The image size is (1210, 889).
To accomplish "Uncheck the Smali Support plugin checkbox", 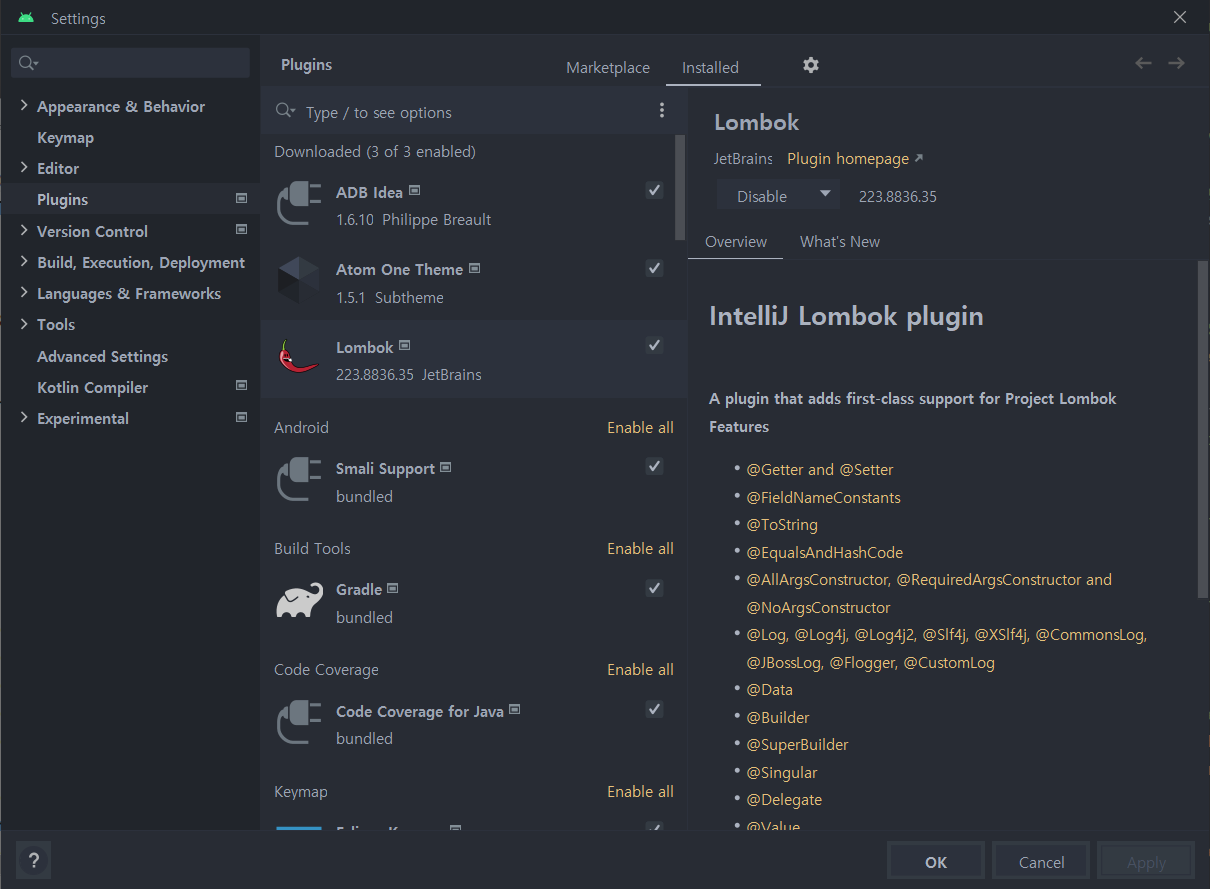I will pyautogui.click(x=654, y=466).
